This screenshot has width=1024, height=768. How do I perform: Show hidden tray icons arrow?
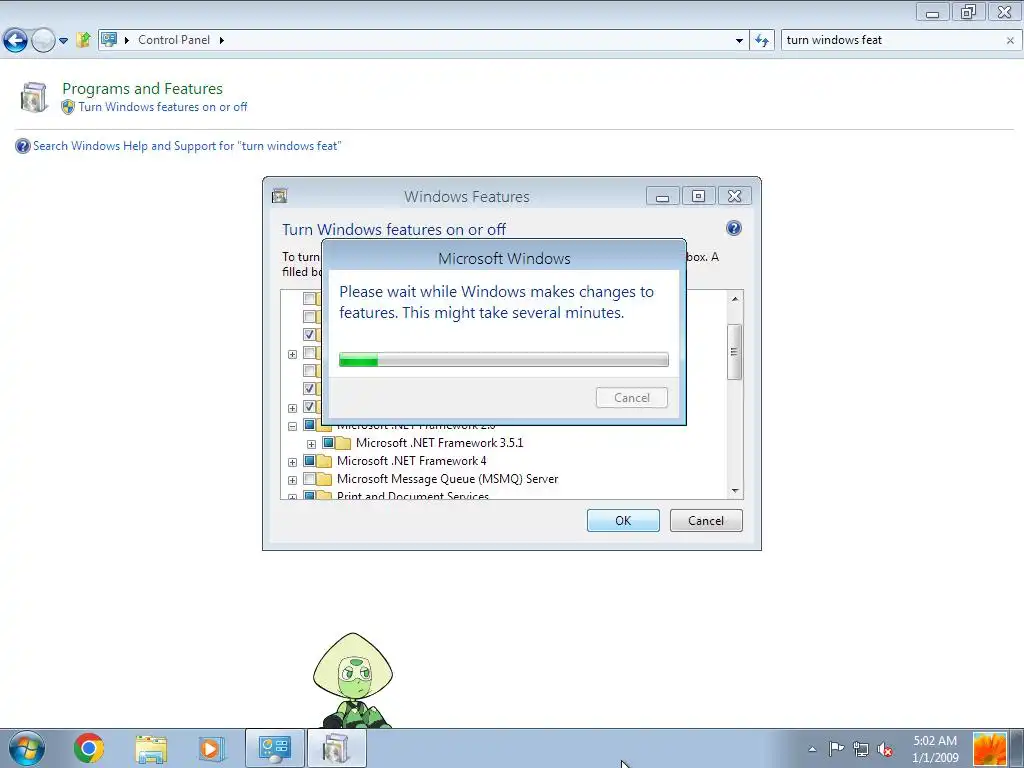tap(812, 749)
